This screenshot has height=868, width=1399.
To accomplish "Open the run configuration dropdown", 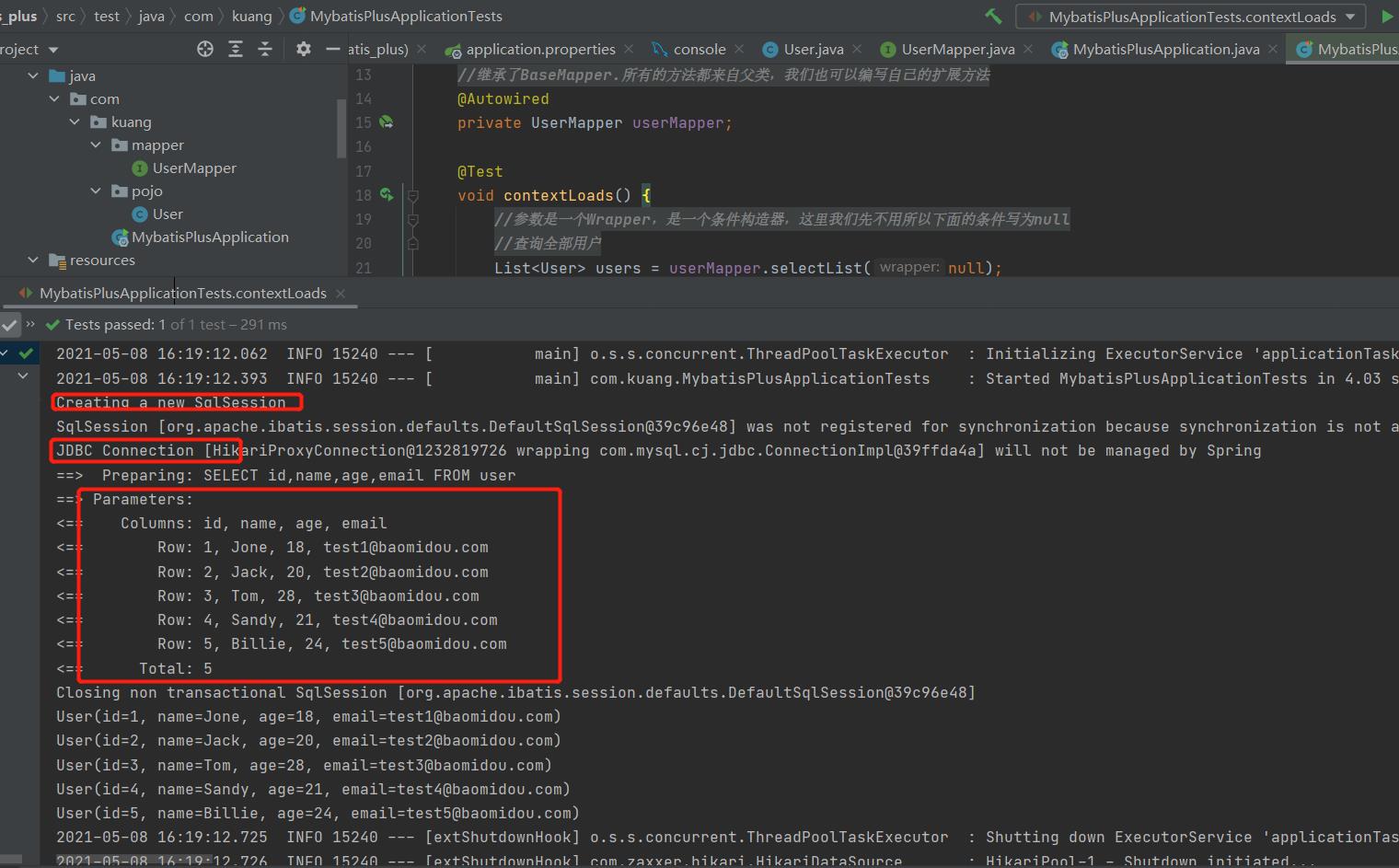I will point(1192,17).
